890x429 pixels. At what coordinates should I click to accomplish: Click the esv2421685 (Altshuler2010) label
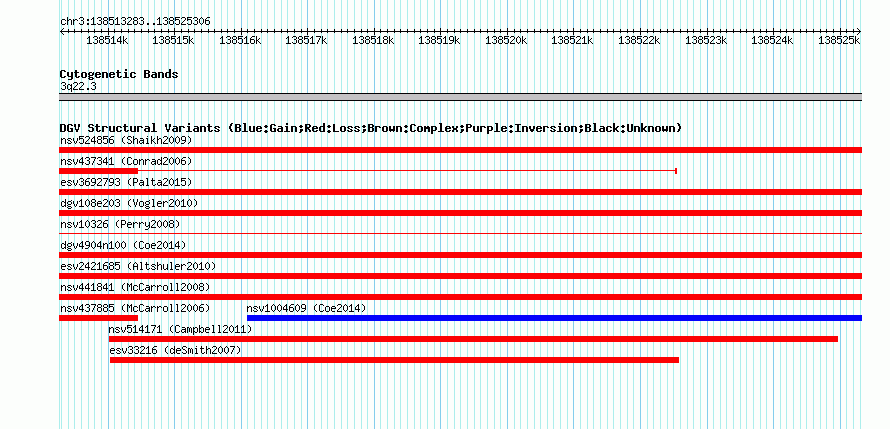click(x=138, y=266)
